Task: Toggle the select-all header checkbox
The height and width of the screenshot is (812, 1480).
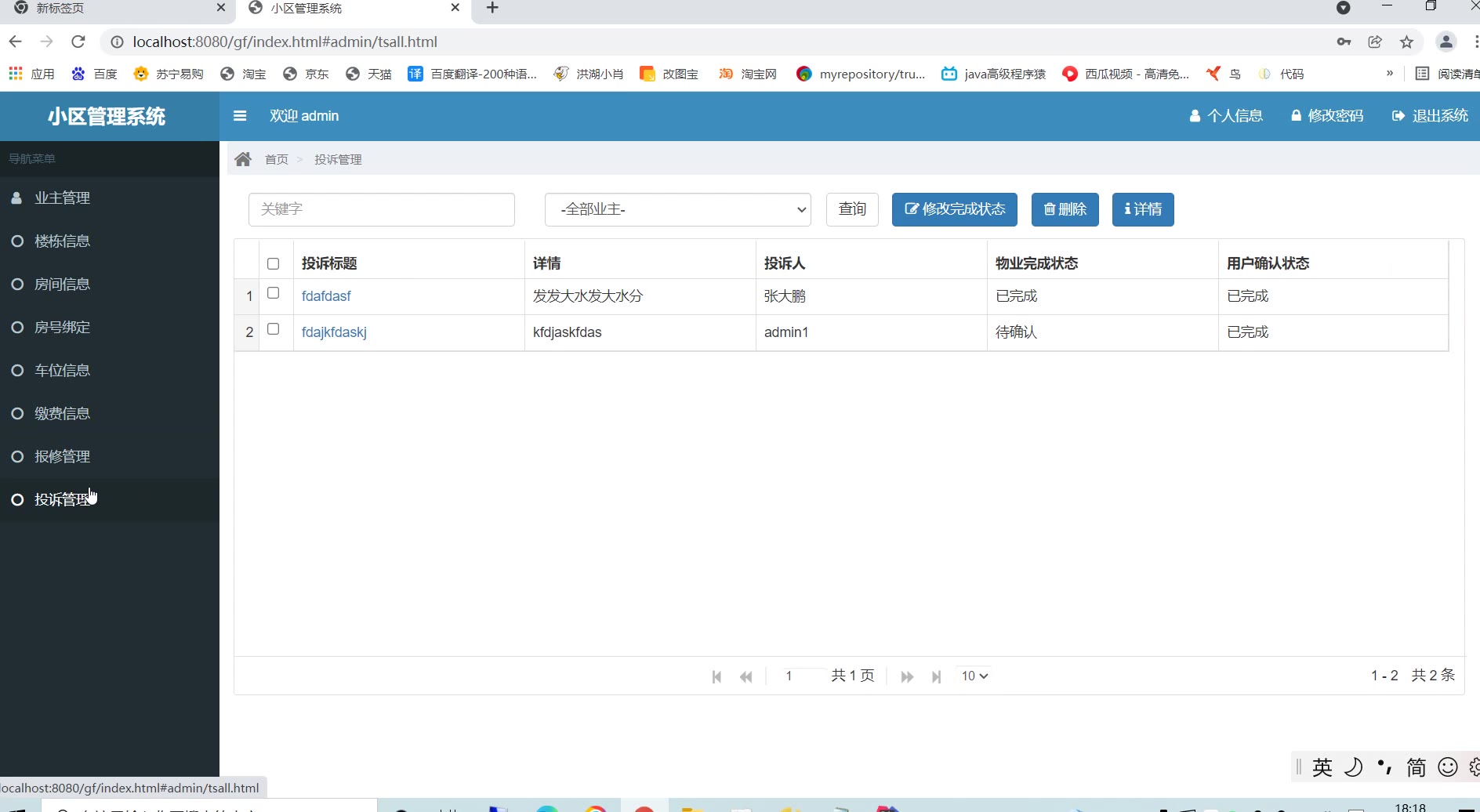Action: click(273, 263)
